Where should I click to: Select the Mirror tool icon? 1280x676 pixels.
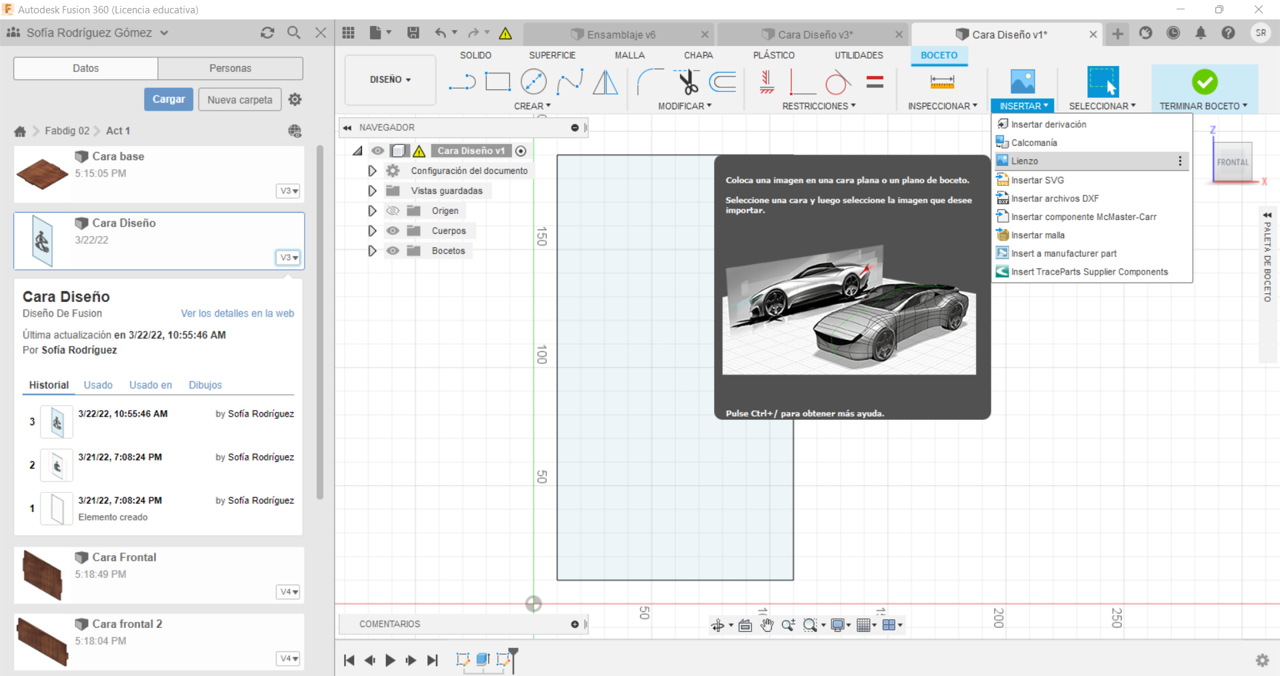point(605,82)
